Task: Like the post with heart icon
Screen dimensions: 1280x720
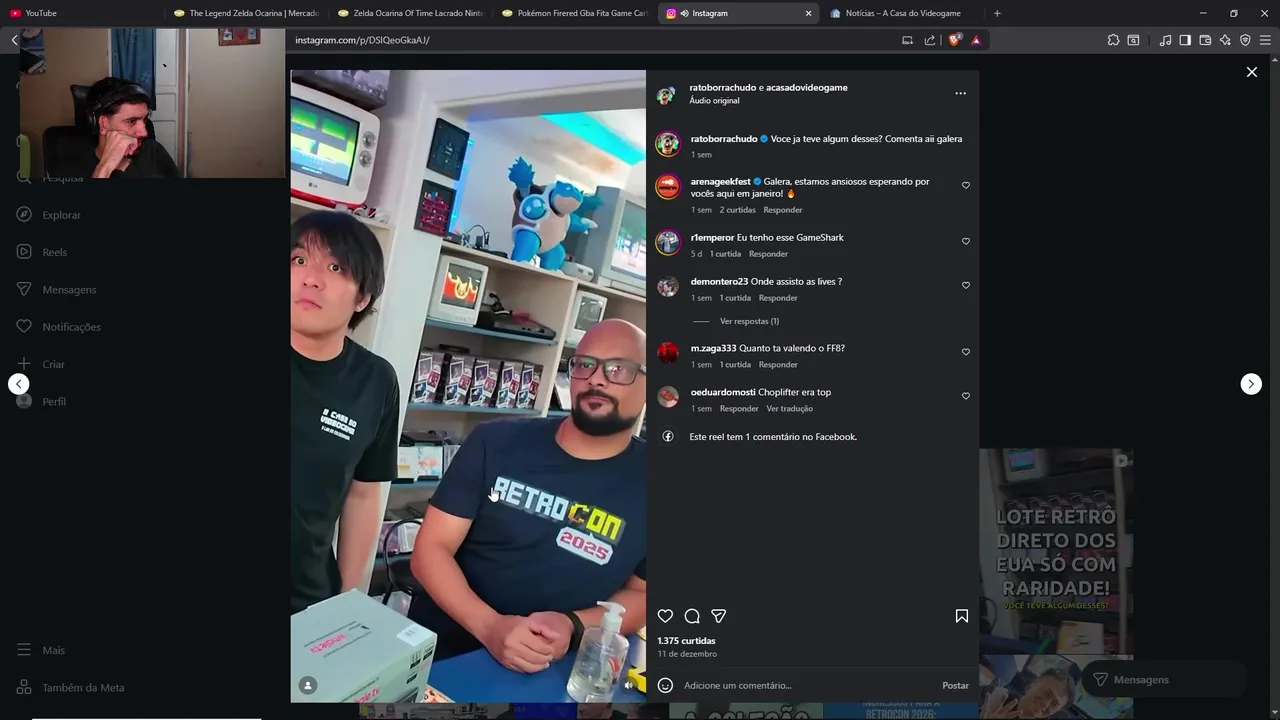Action: coord(665,616)
